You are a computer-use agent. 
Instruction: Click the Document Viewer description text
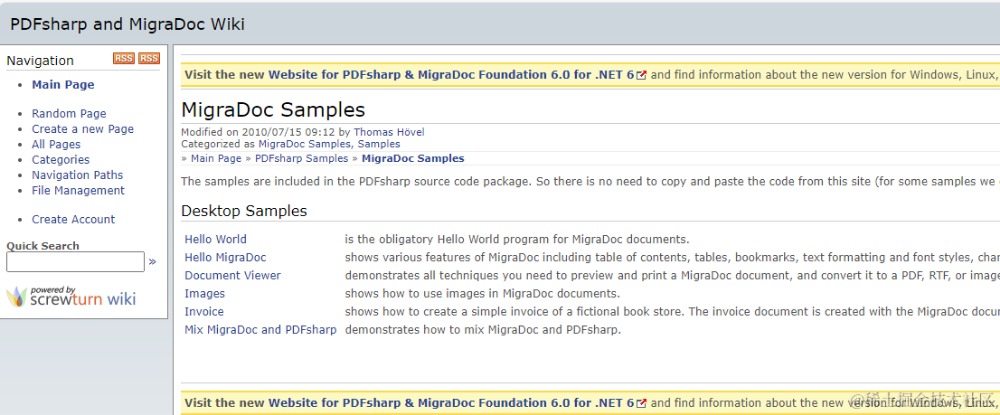672,275
